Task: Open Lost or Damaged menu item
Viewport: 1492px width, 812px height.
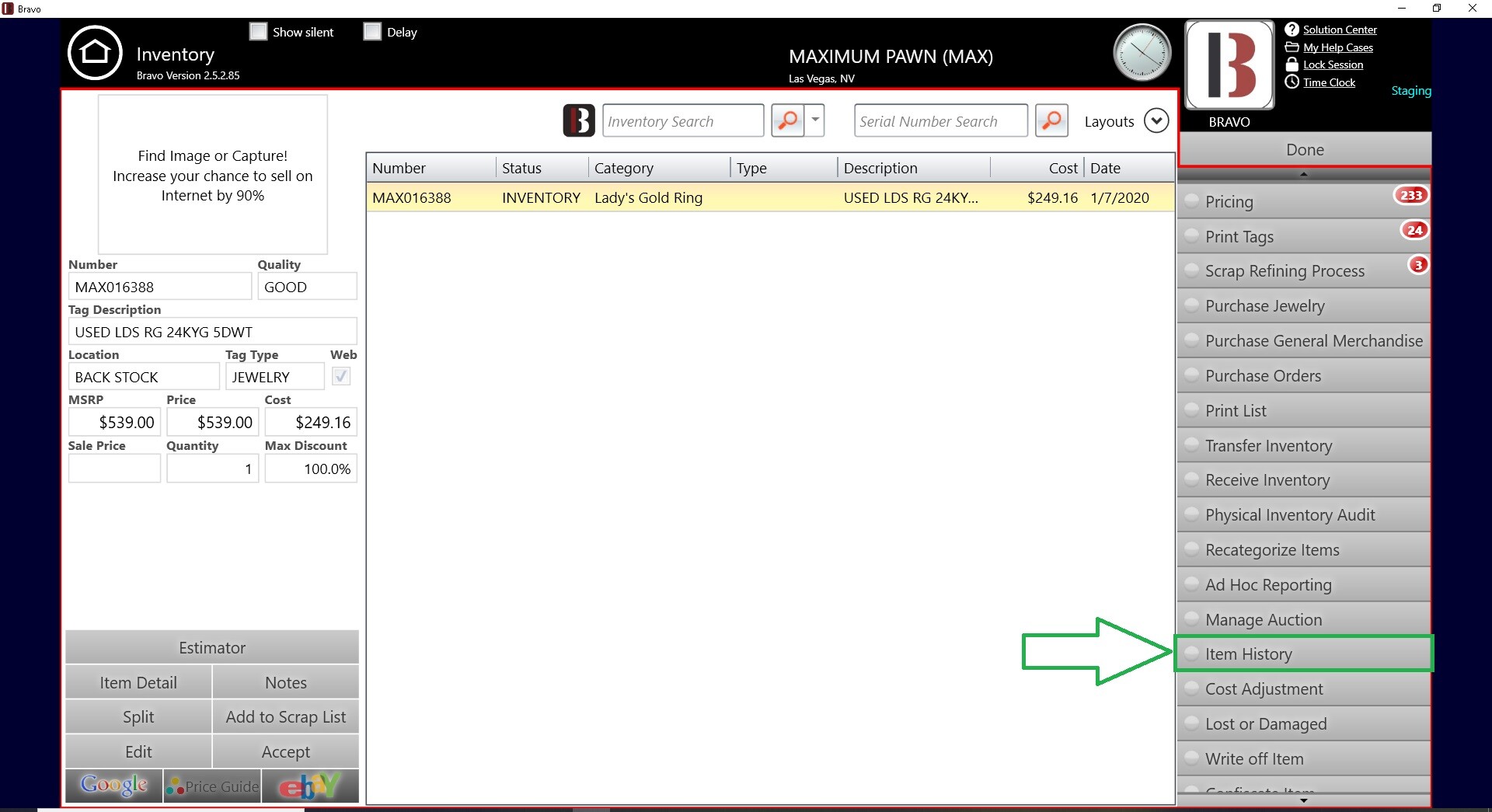Action: click(1304, 723)
